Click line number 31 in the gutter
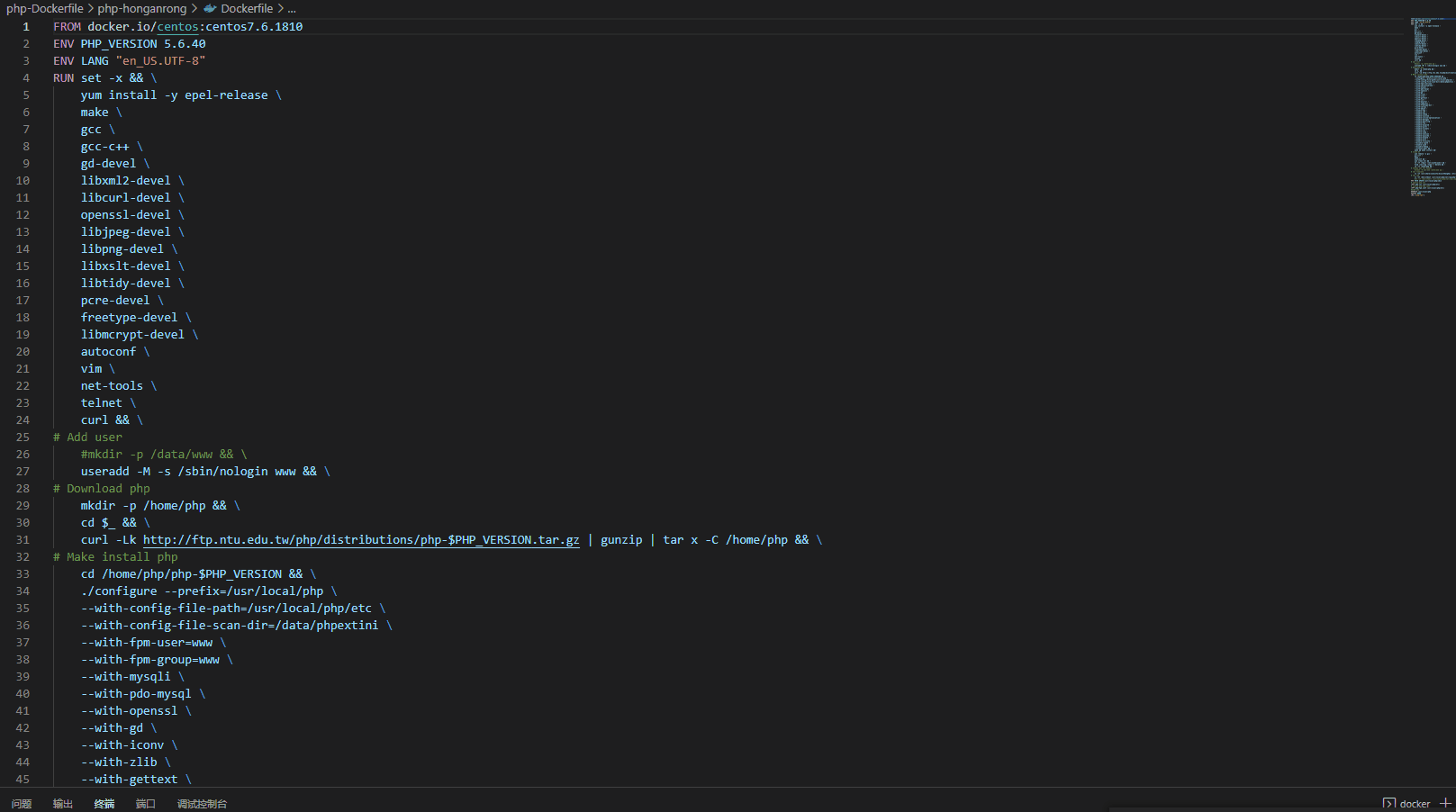1456x812 pixels. coord(23,539)
